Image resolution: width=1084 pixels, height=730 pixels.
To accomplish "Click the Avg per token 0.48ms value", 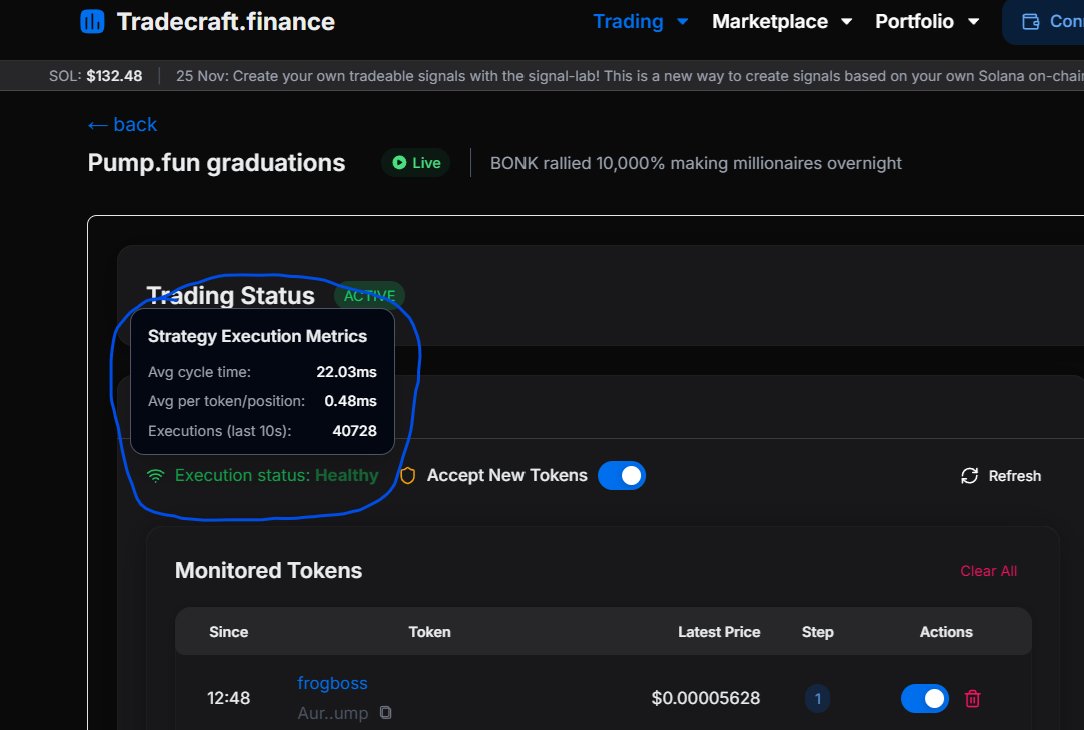I will 351,401.
